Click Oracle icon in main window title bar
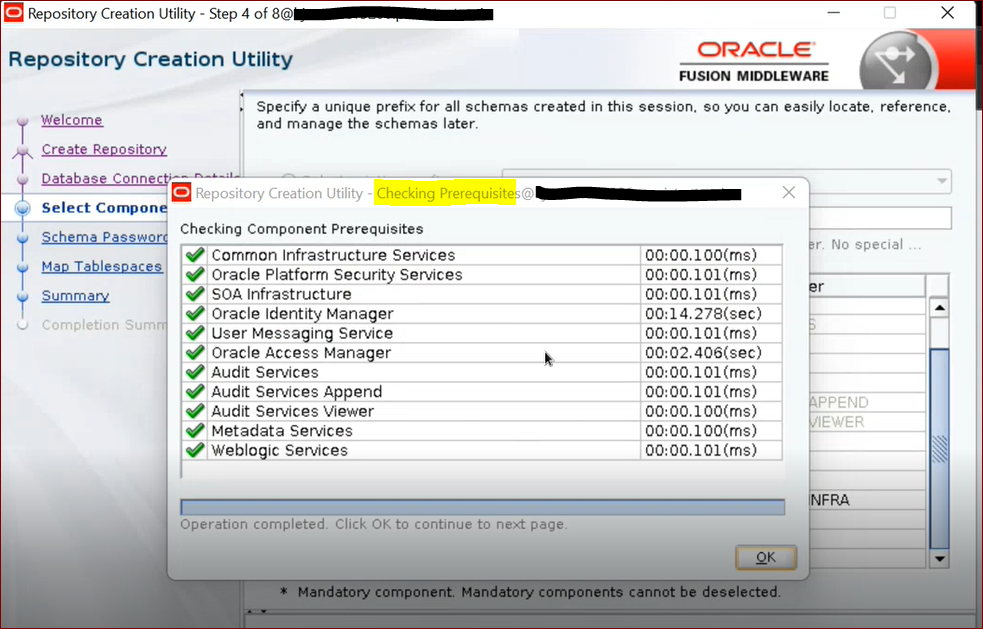Viewport: 983px width, 629px height. [13, 13]
